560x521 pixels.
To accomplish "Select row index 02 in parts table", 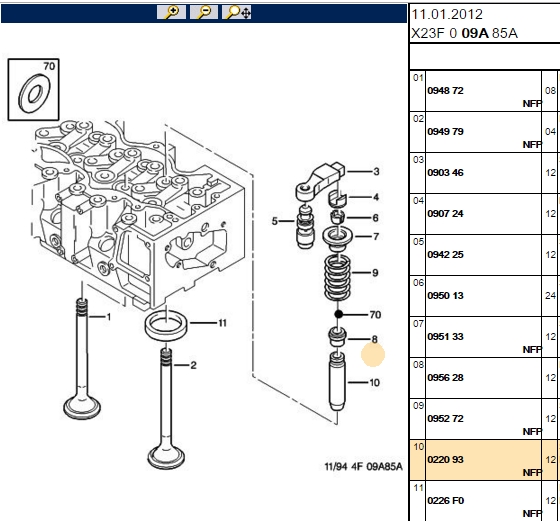I will tap(418, 119).
